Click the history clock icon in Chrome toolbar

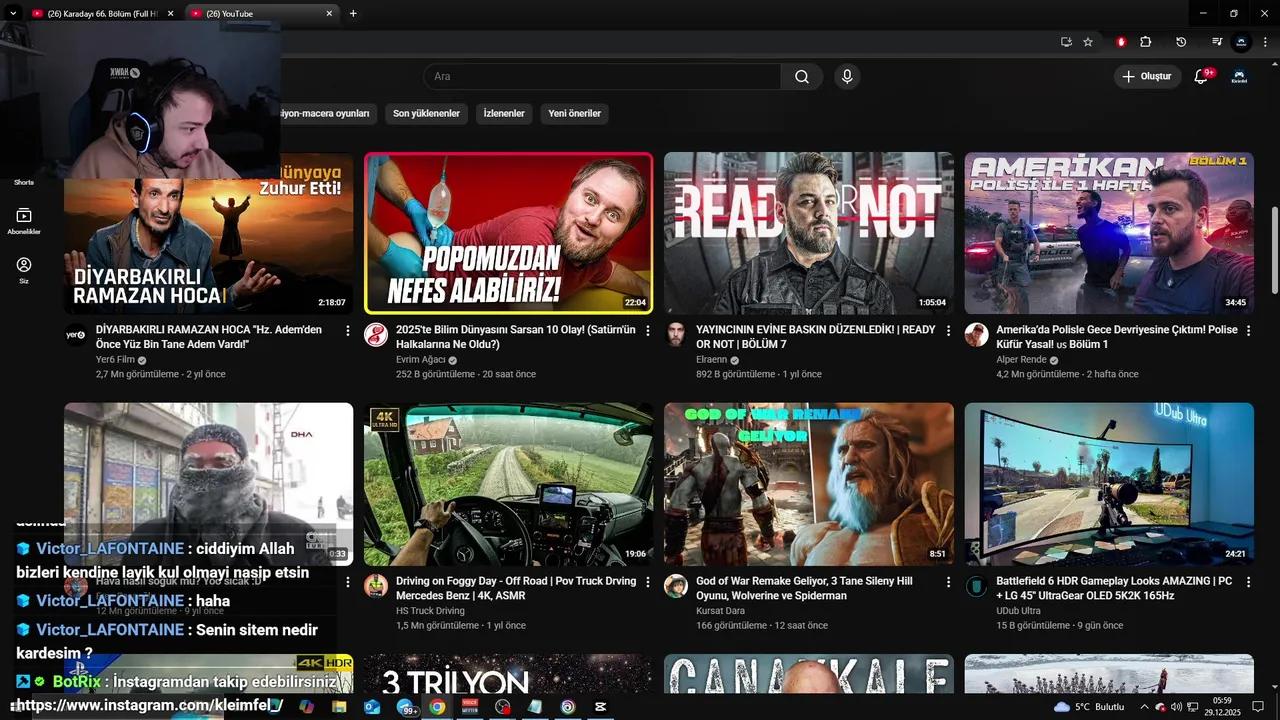1181,42
